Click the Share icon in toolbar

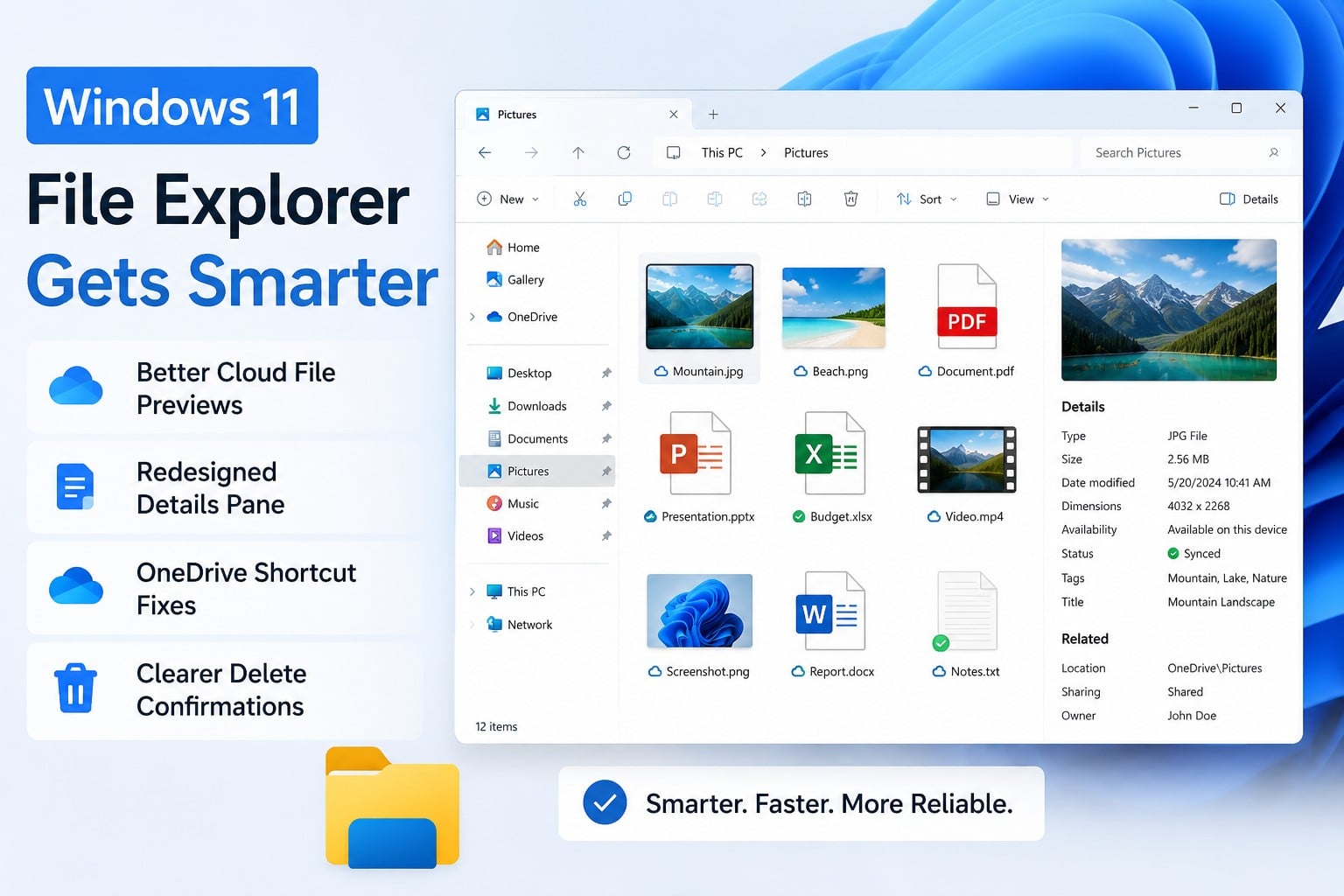pos(759,199)
